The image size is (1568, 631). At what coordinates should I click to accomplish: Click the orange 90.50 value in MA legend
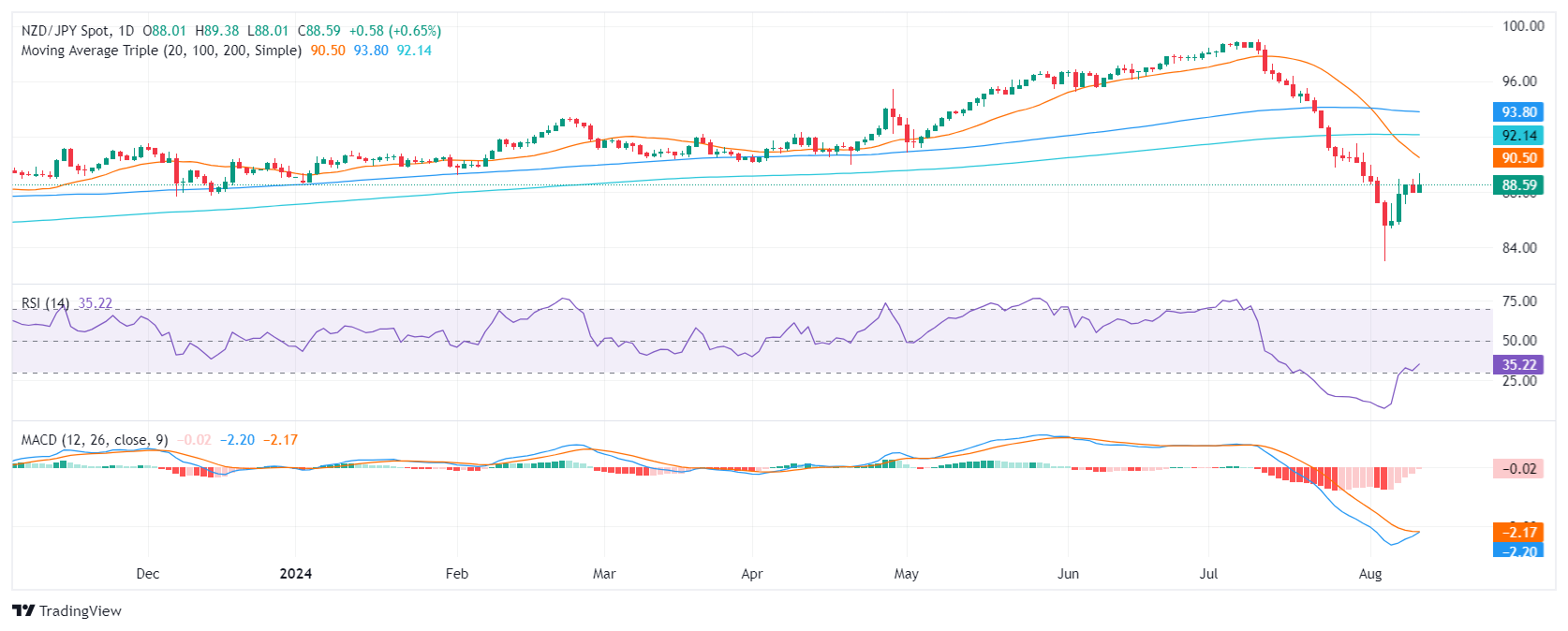tap(328, 51)
